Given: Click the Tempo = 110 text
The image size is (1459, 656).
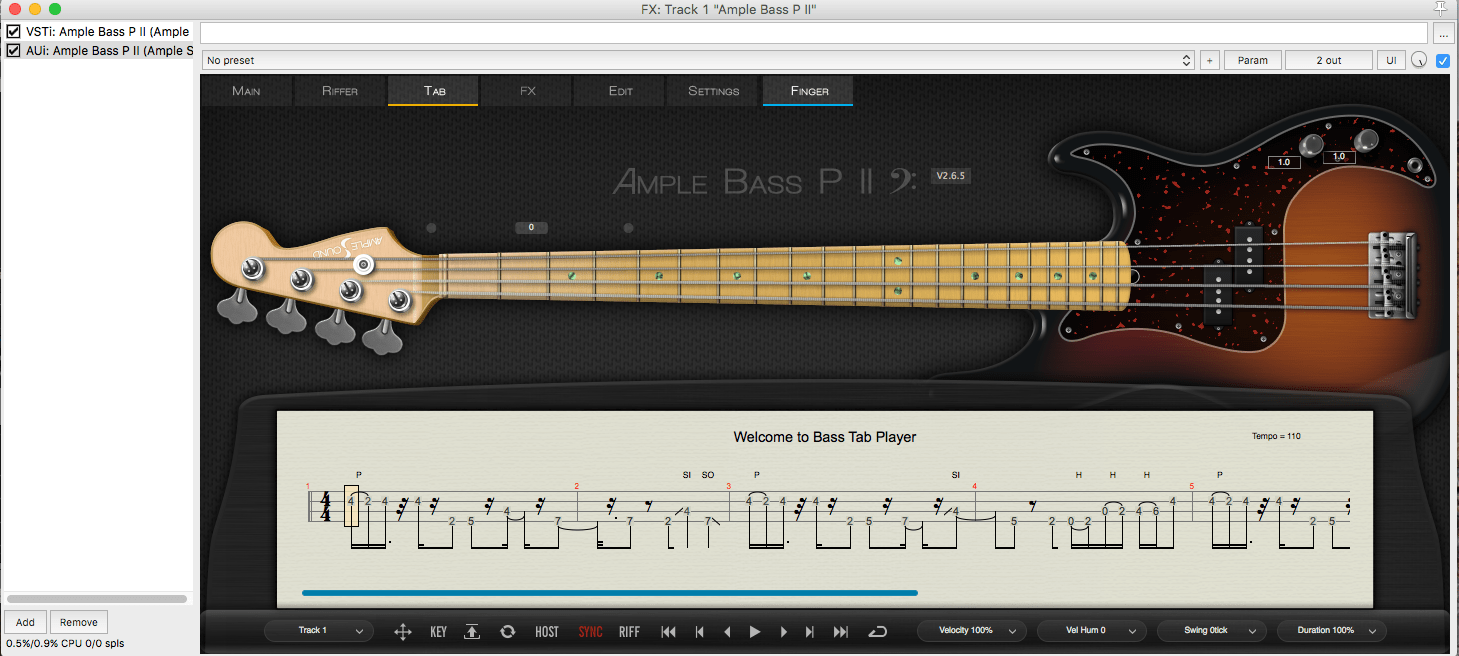Looking at the screenshot, I should click(x=1276, y=436).
